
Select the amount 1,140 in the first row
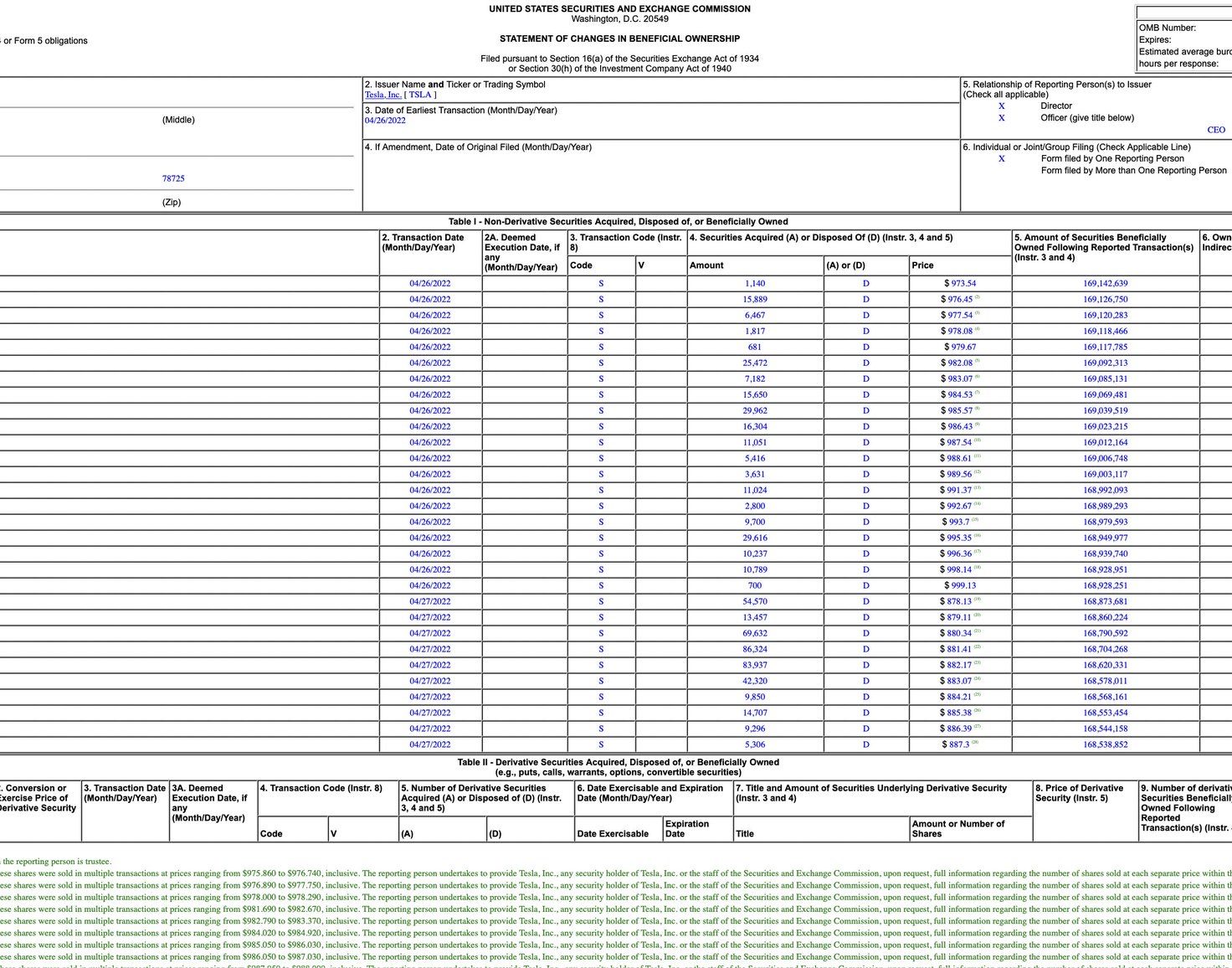[x=755, y=284]
